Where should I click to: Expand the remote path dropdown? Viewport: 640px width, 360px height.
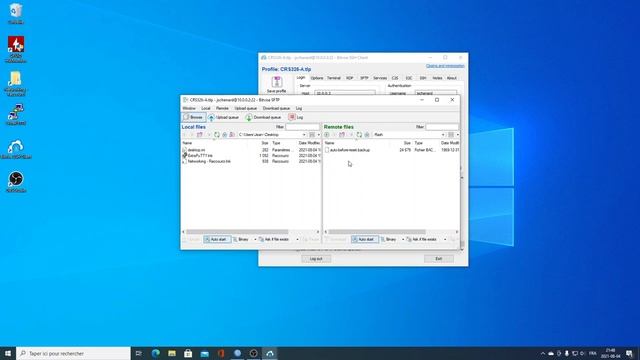(x=443, y=135)
